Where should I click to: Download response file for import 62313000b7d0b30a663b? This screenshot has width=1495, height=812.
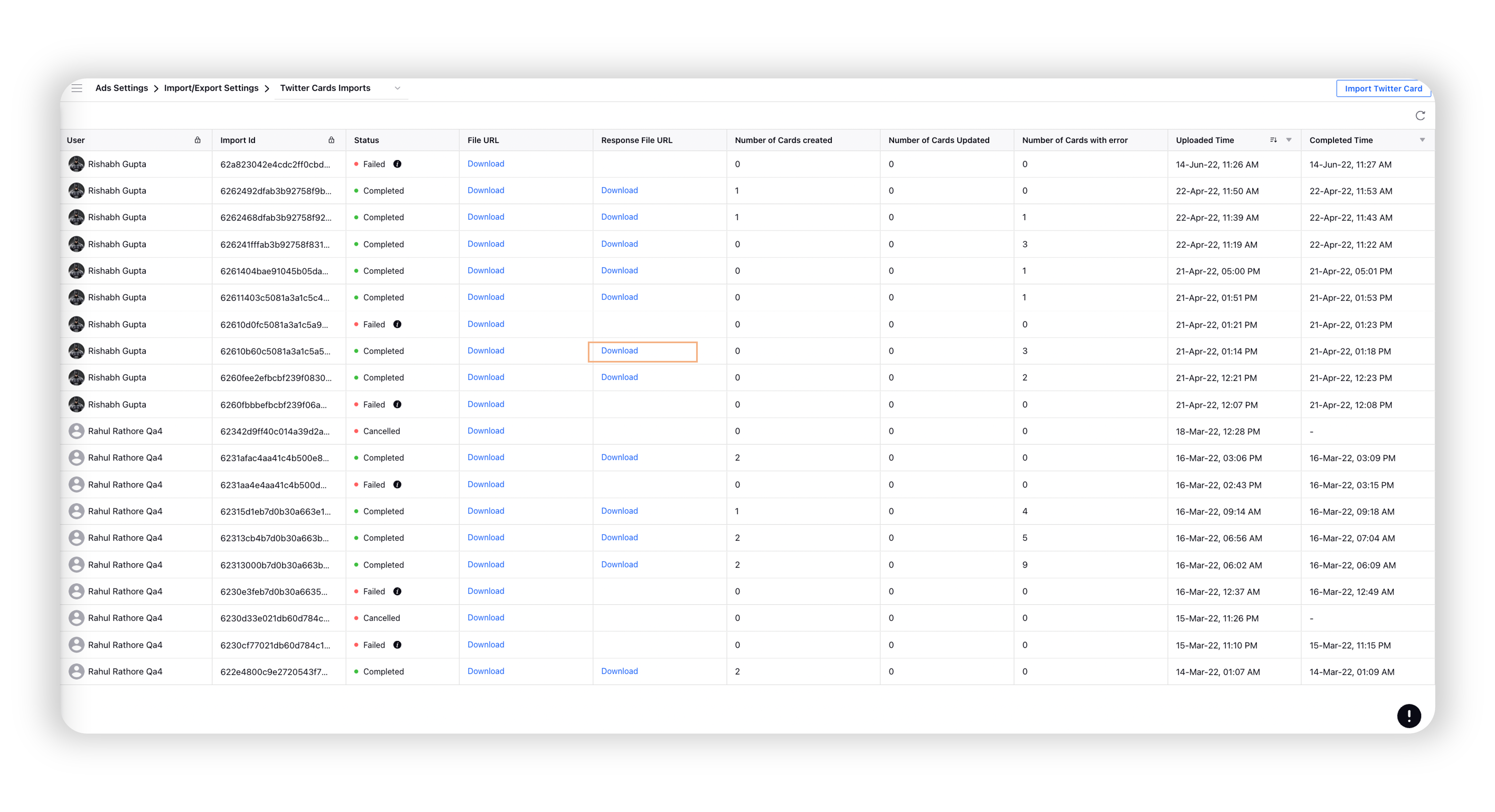619,564
